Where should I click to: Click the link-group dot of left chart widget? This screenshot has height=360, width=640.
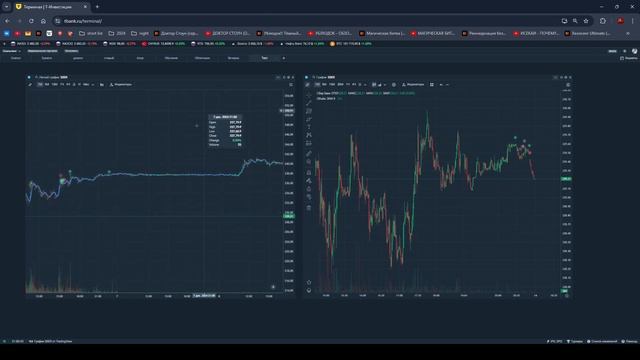pos(29,77)
